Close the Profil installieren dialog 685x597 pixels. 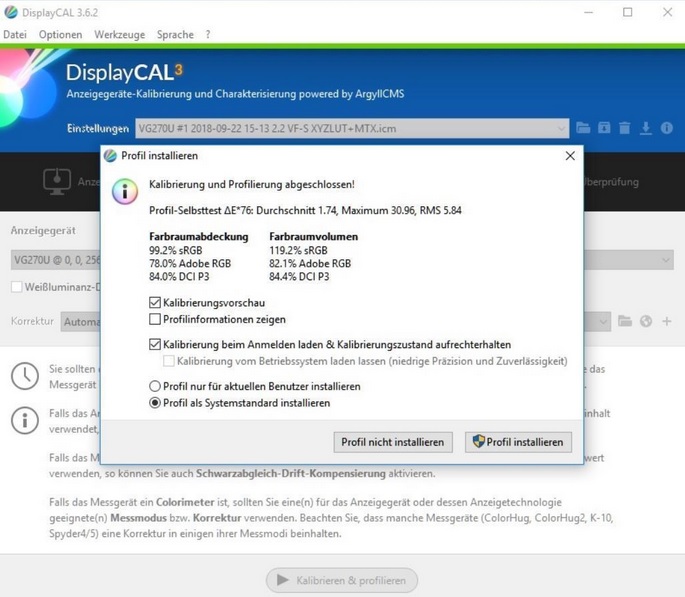point(570,156)
